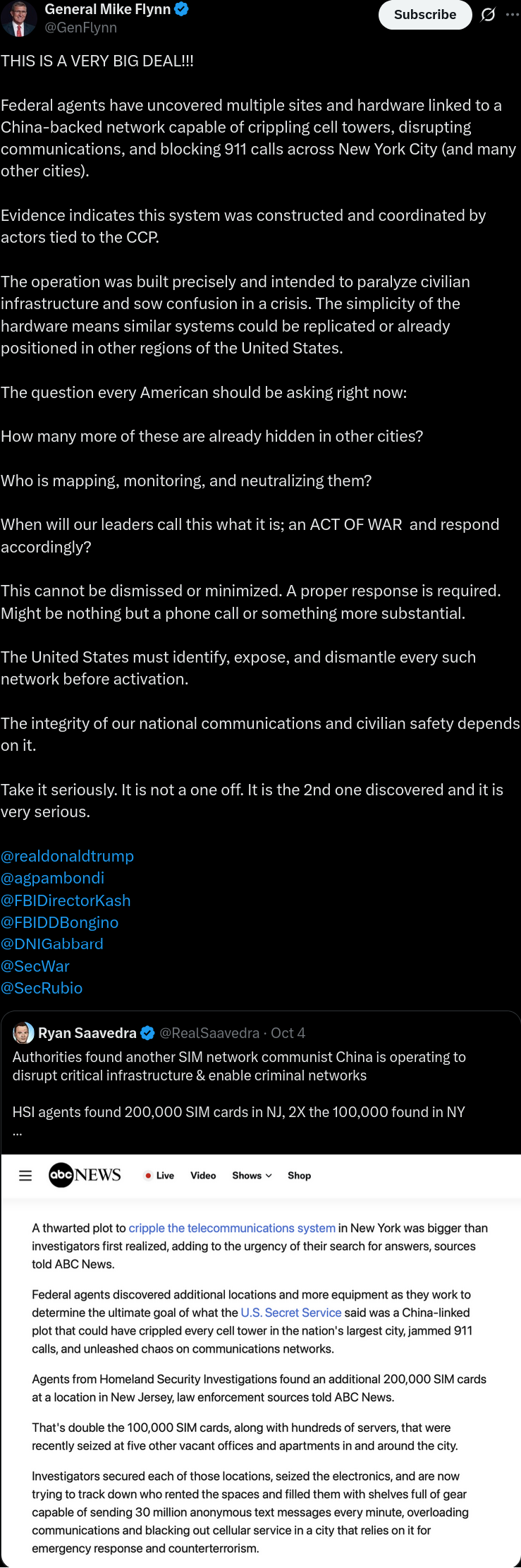Open the @GenFlynn handle
The image size is (521, 1568).
click(x=81, y=28)
